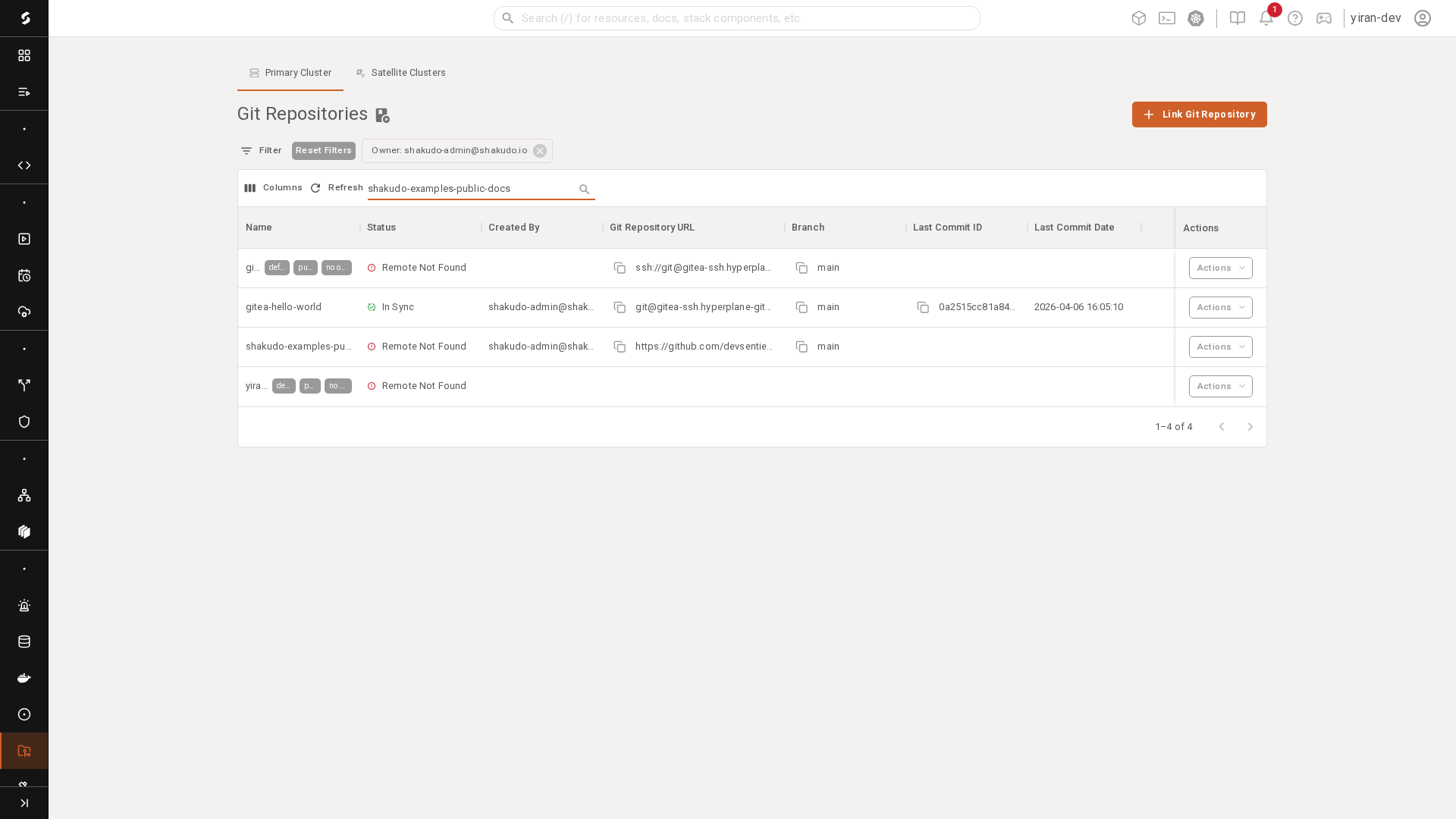This screenshot has height=819, width=1456.
Task: Remove the Owner shakudo-admin filter chip
Action: tap(540, 151)
